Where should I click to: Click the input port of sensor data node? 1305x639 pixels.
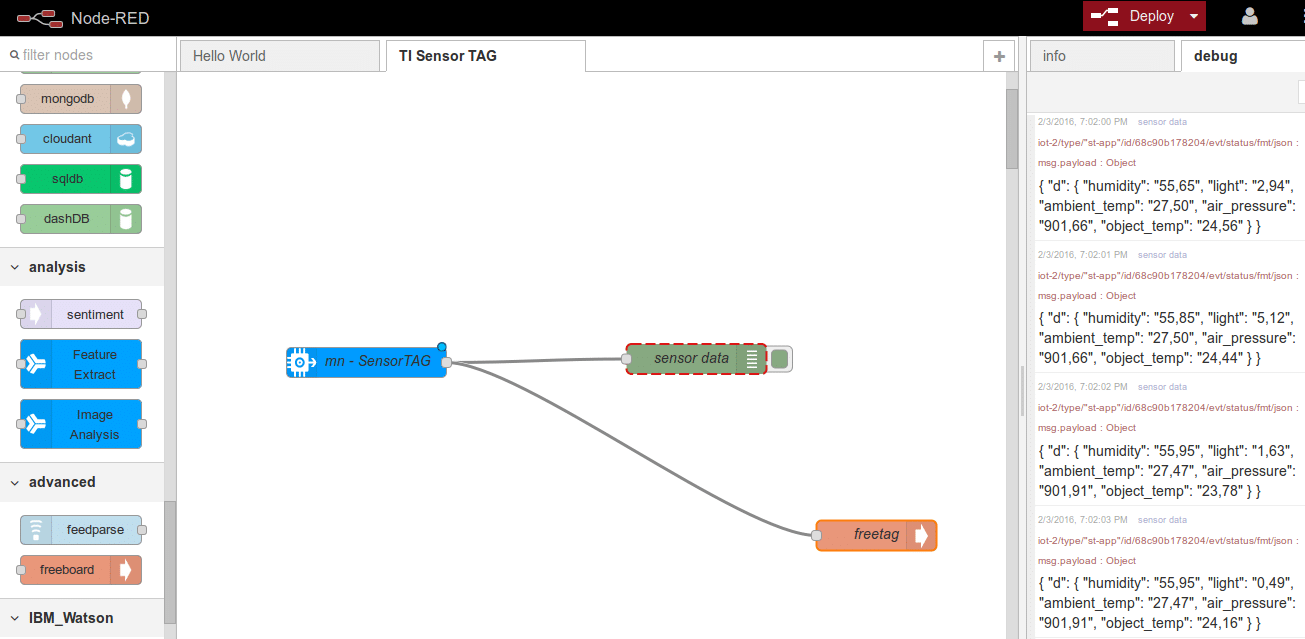(626, 359)
